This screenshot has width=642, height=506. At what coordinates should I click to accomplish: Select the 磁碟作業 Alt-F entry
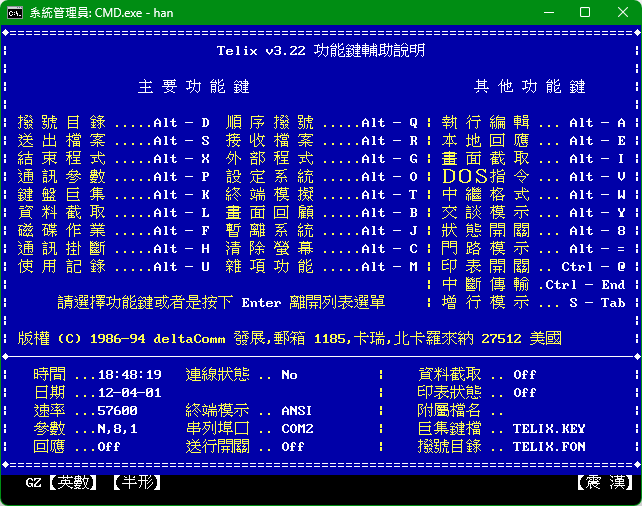coord(114,230)
